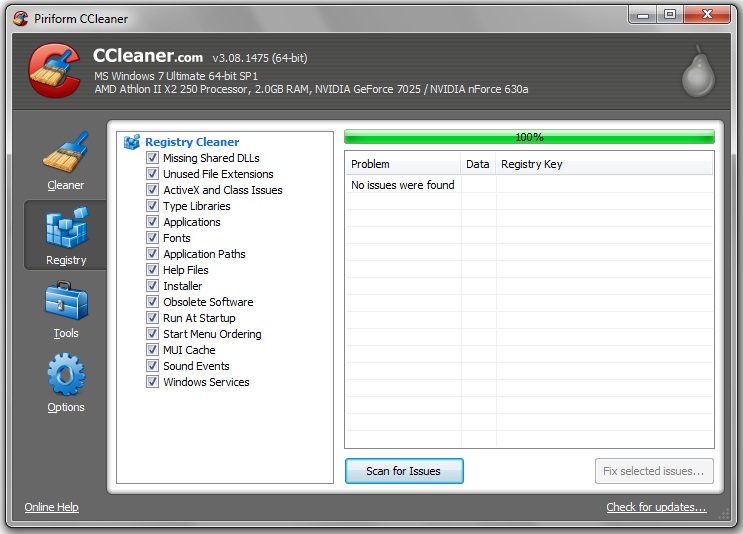Switch to the Options tab label
This screenshot has height=534, width=743.
(x=66, y=407)
